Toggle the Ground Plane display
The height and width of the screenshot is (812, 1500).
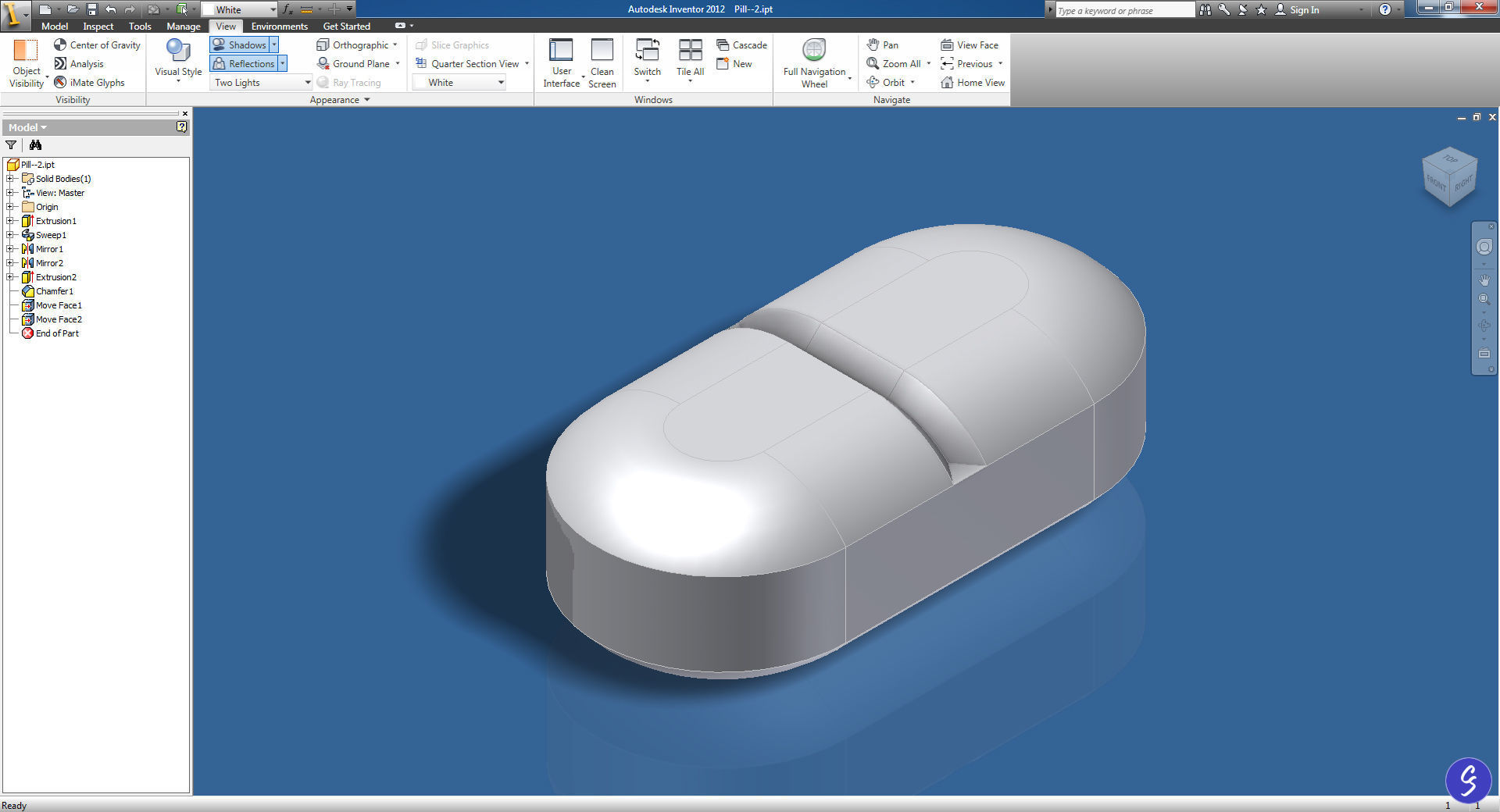click(354, 64)
